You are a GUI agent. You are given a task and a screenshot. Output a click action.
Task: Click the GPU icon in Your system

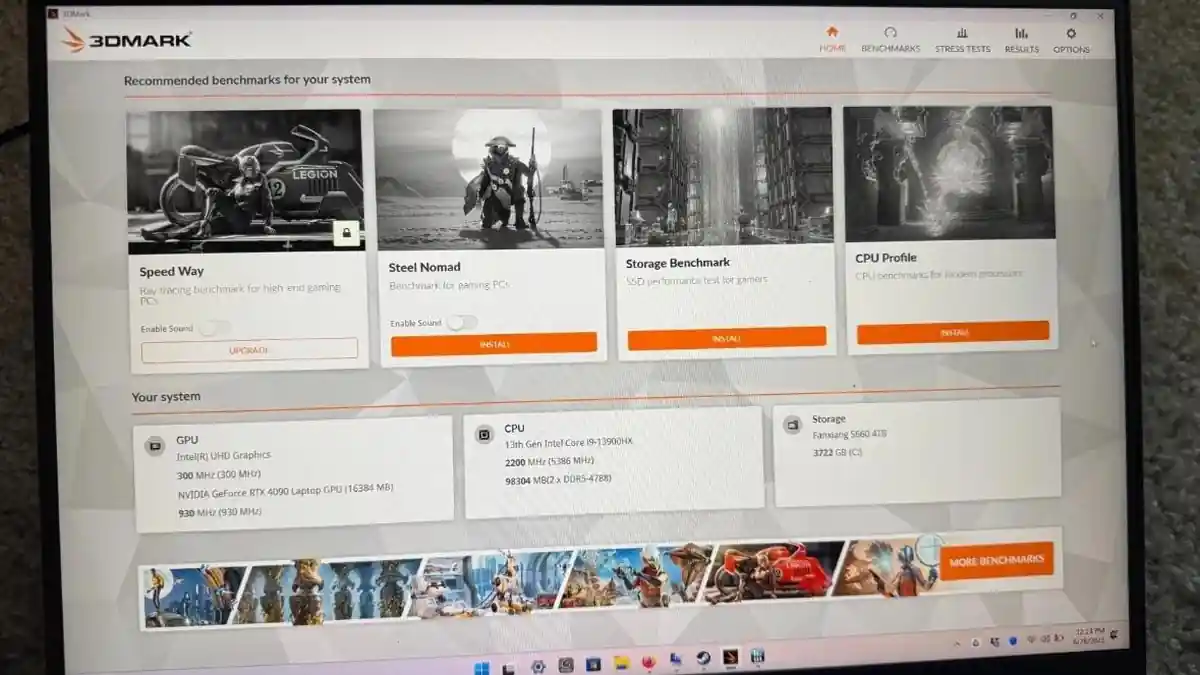point(155,446)
